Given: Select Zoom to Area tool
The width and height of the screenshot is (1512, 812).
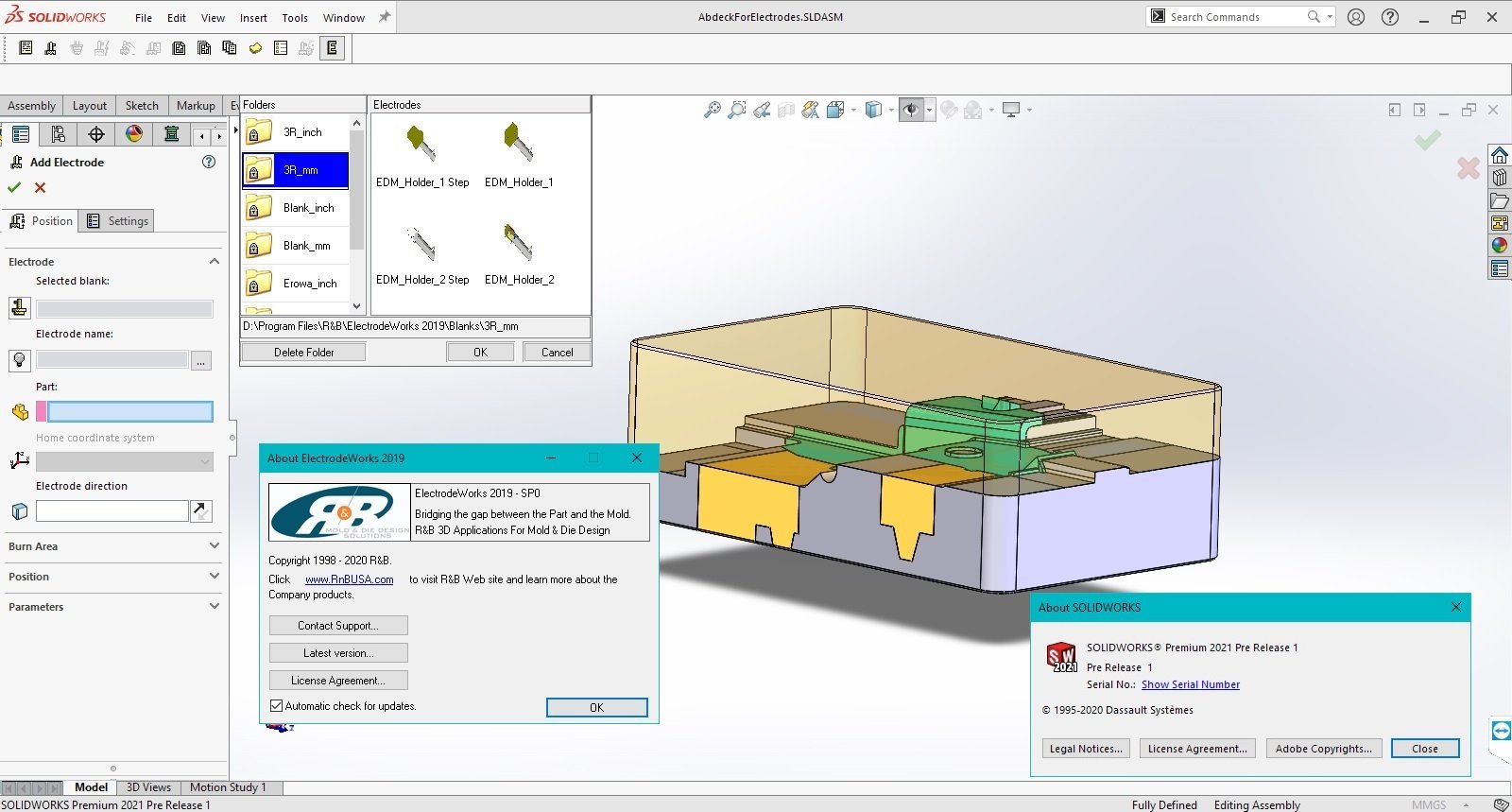Looking at the screenshot, I should click(x=737, y=111).
